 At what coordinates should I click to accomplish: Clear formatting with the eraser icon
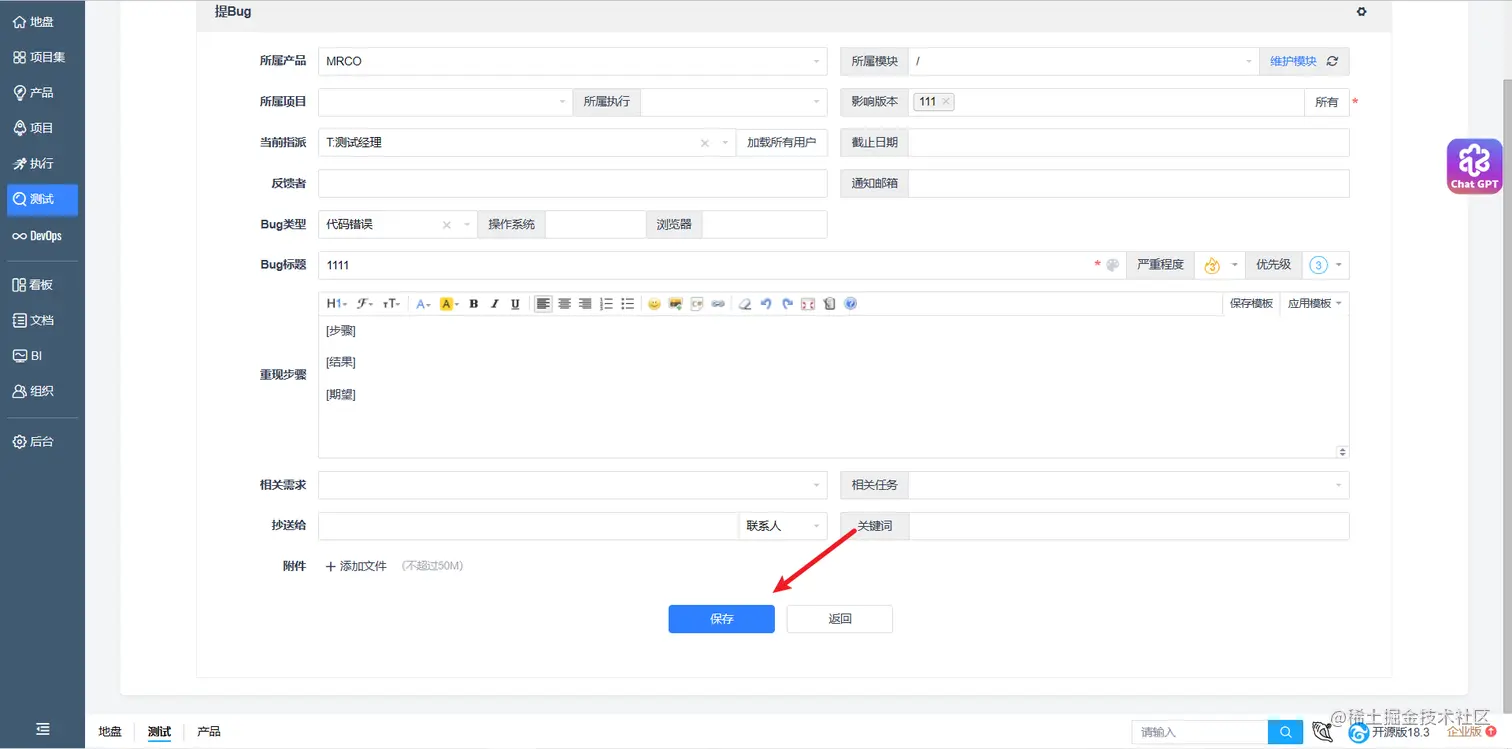pyautogui.click(x=745, y=304)
